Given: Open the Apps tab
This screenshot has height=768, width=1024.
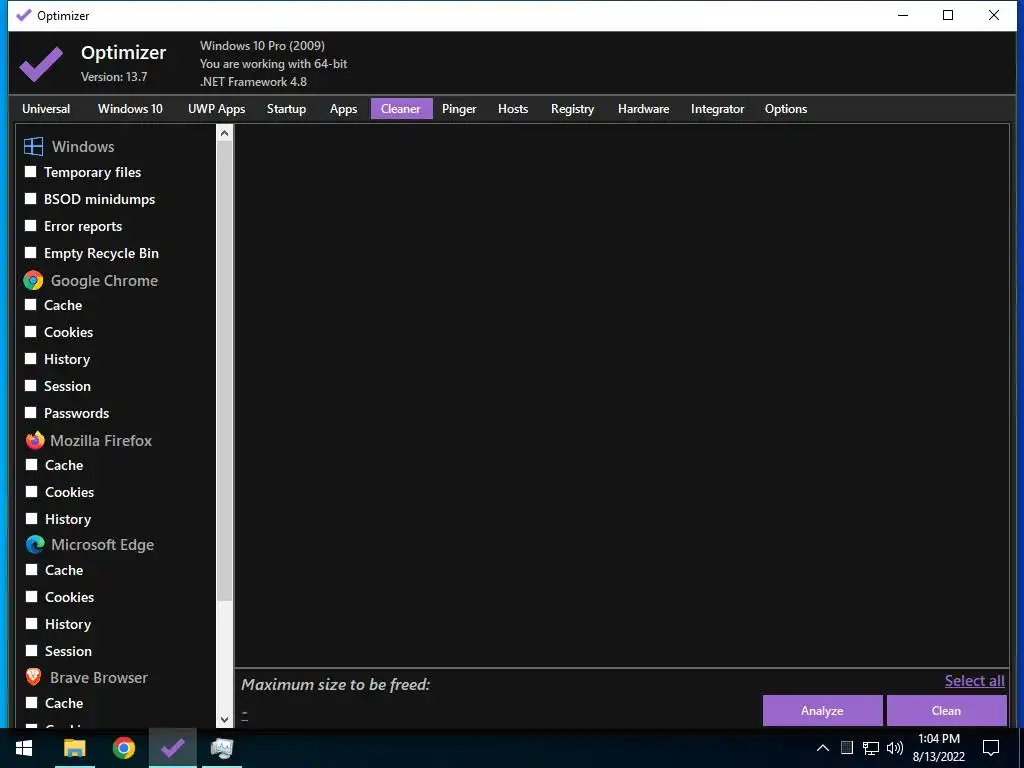Looking at the screenshot, I should (x=344, y=108).
